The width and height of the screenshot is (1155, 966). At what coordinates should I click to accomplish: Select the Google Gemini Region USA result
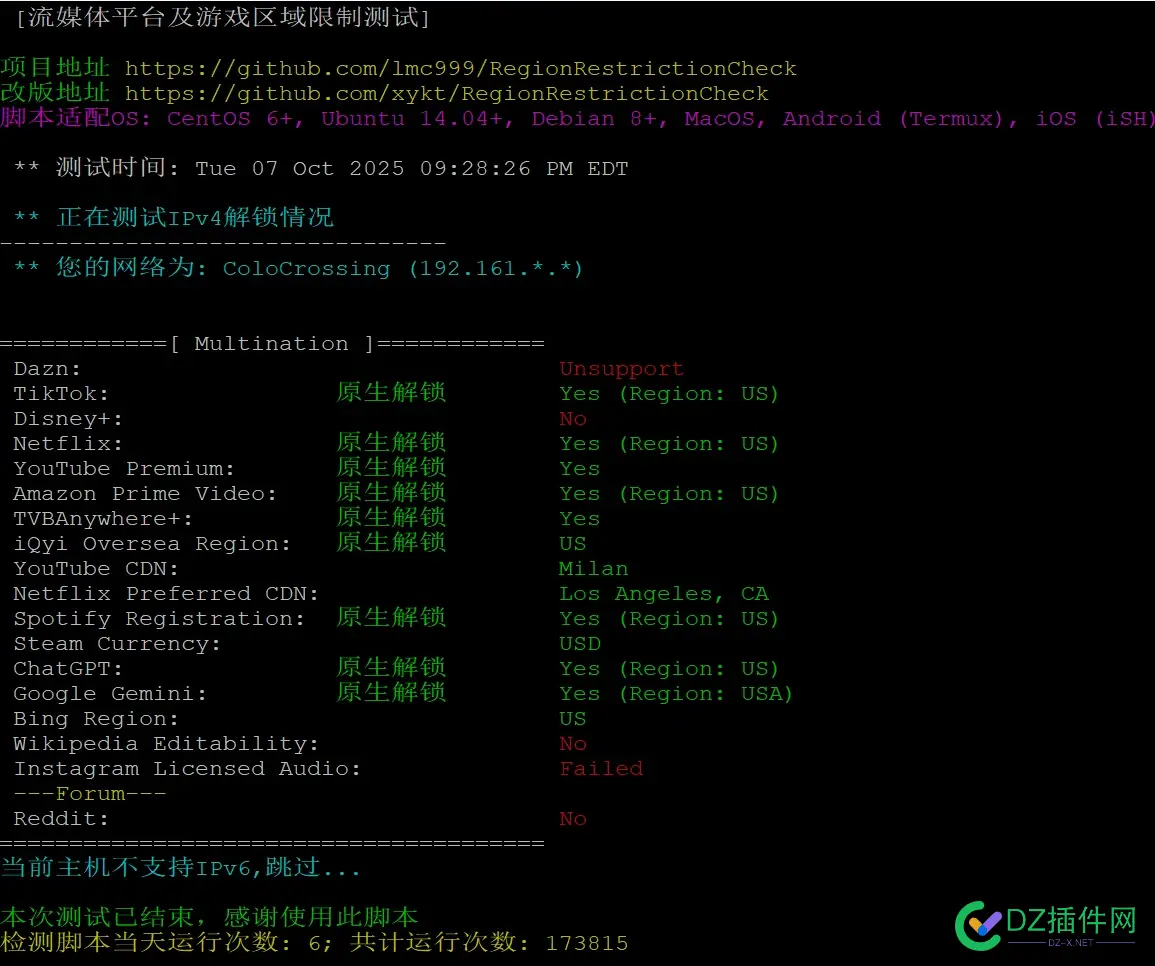pos(675,694)
